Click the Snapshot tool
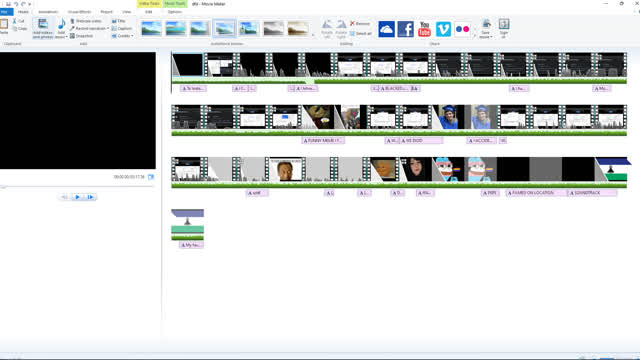The image size is (640, 360). point(81,36)
